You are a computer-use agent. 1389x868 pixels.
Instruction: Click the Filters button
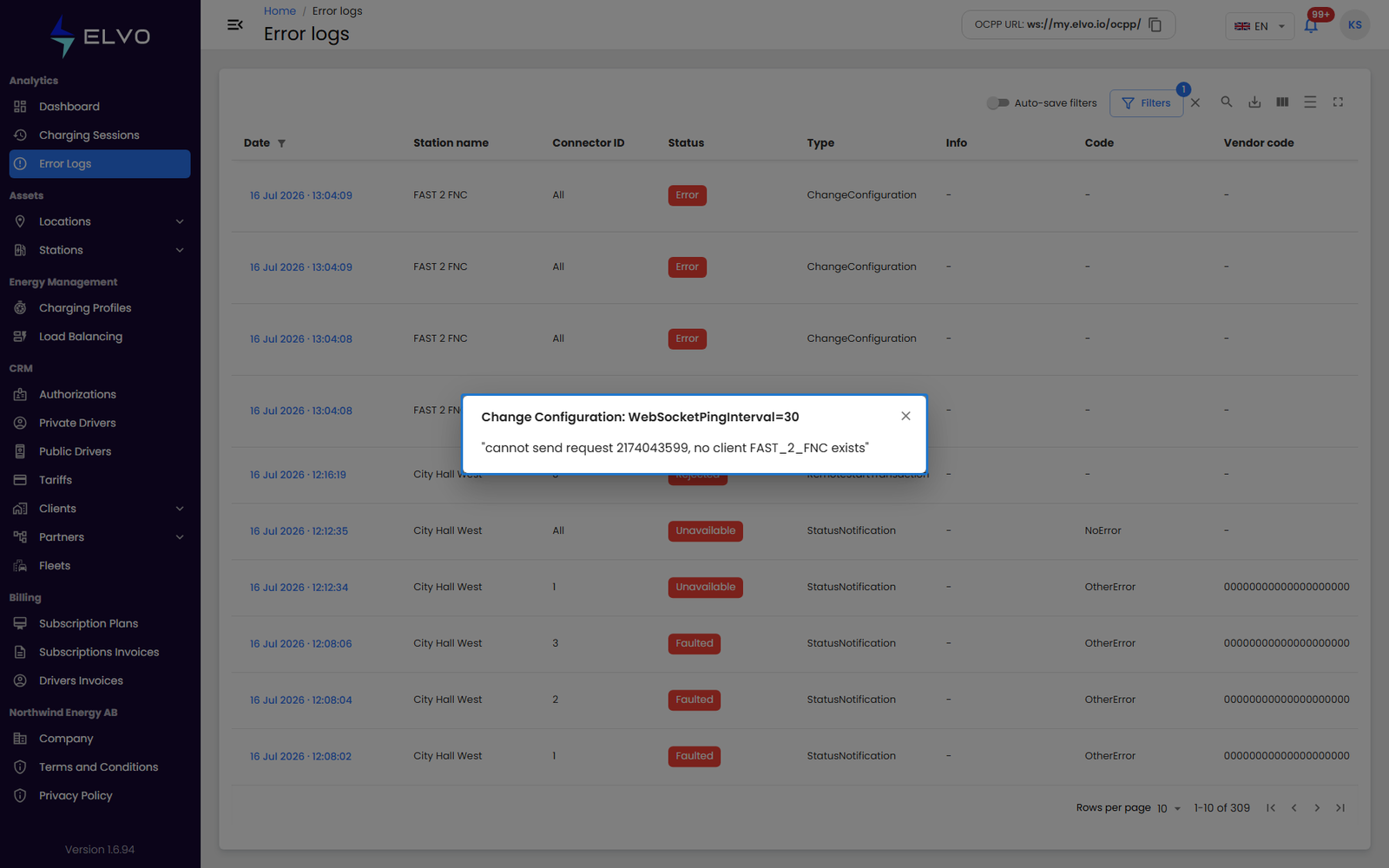(x=1146, y=102)
